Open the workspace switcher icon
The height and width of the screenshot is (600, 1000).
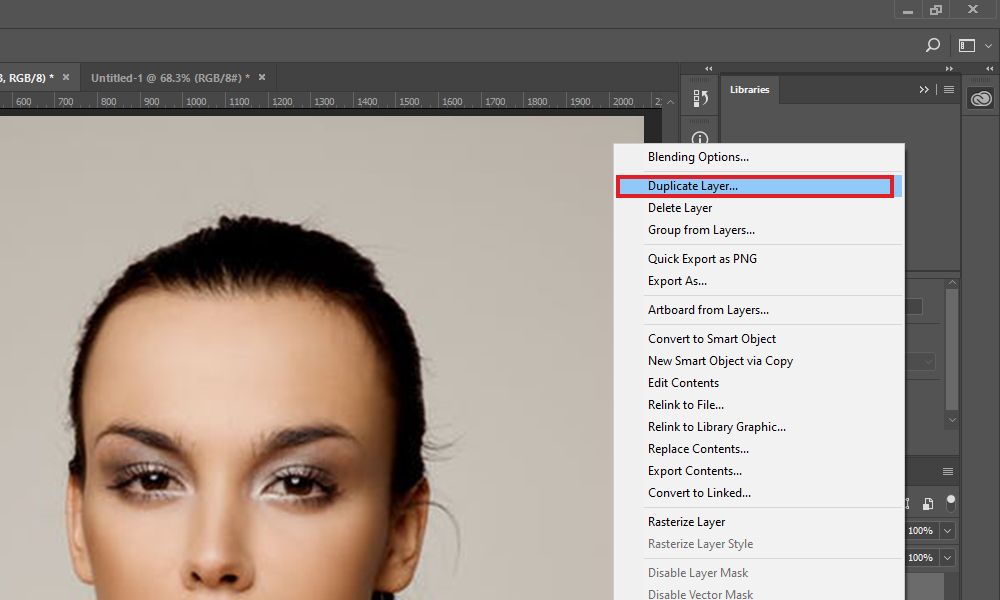(x=967, y=45)
